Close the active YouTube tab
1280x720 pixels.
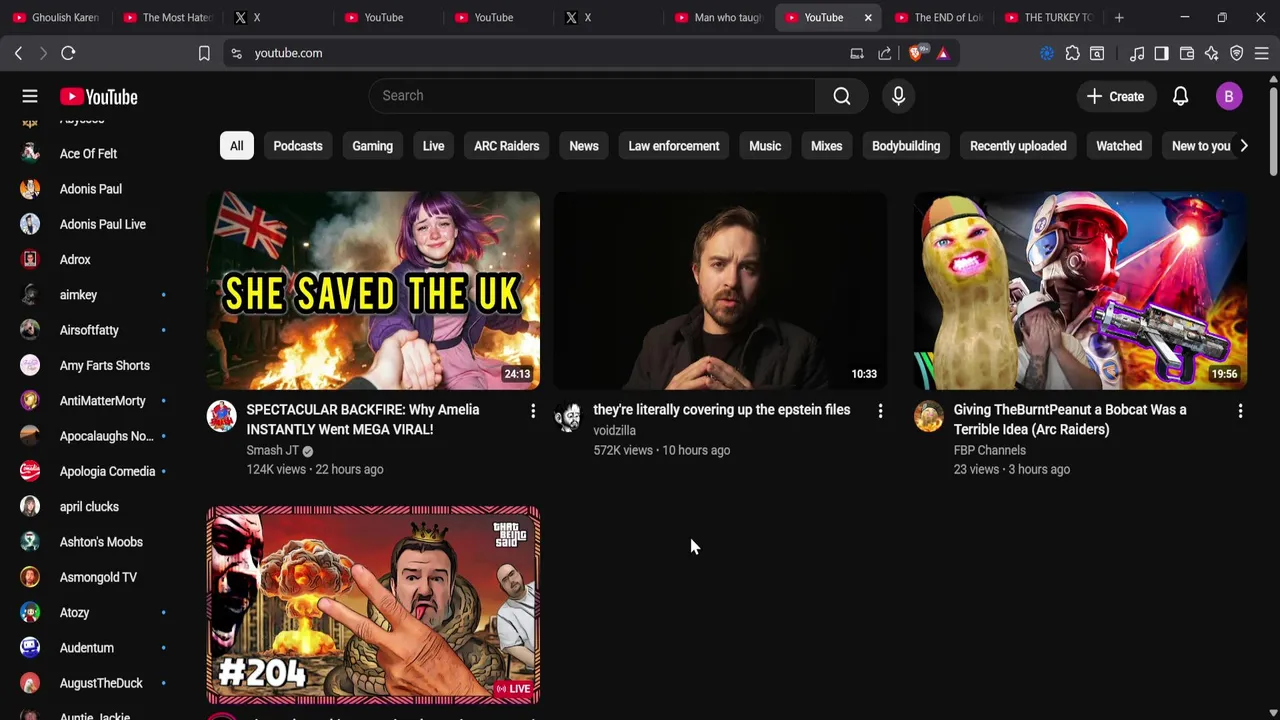(868, 17)
